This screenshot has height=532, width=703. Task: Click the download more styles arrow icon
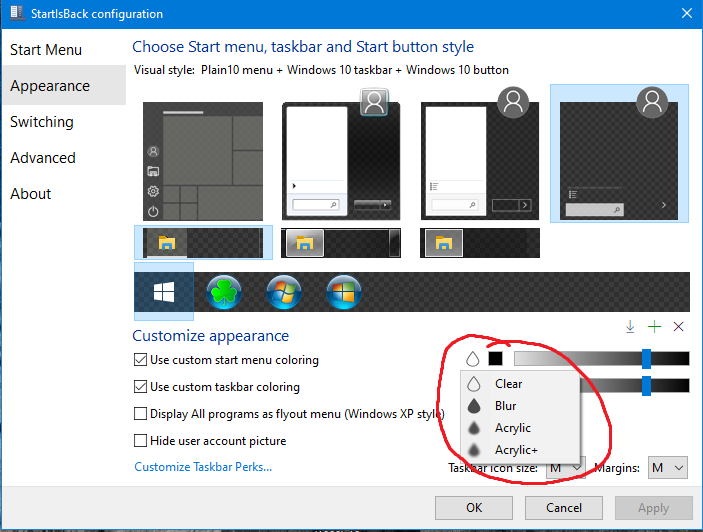[x=630, y=327]
